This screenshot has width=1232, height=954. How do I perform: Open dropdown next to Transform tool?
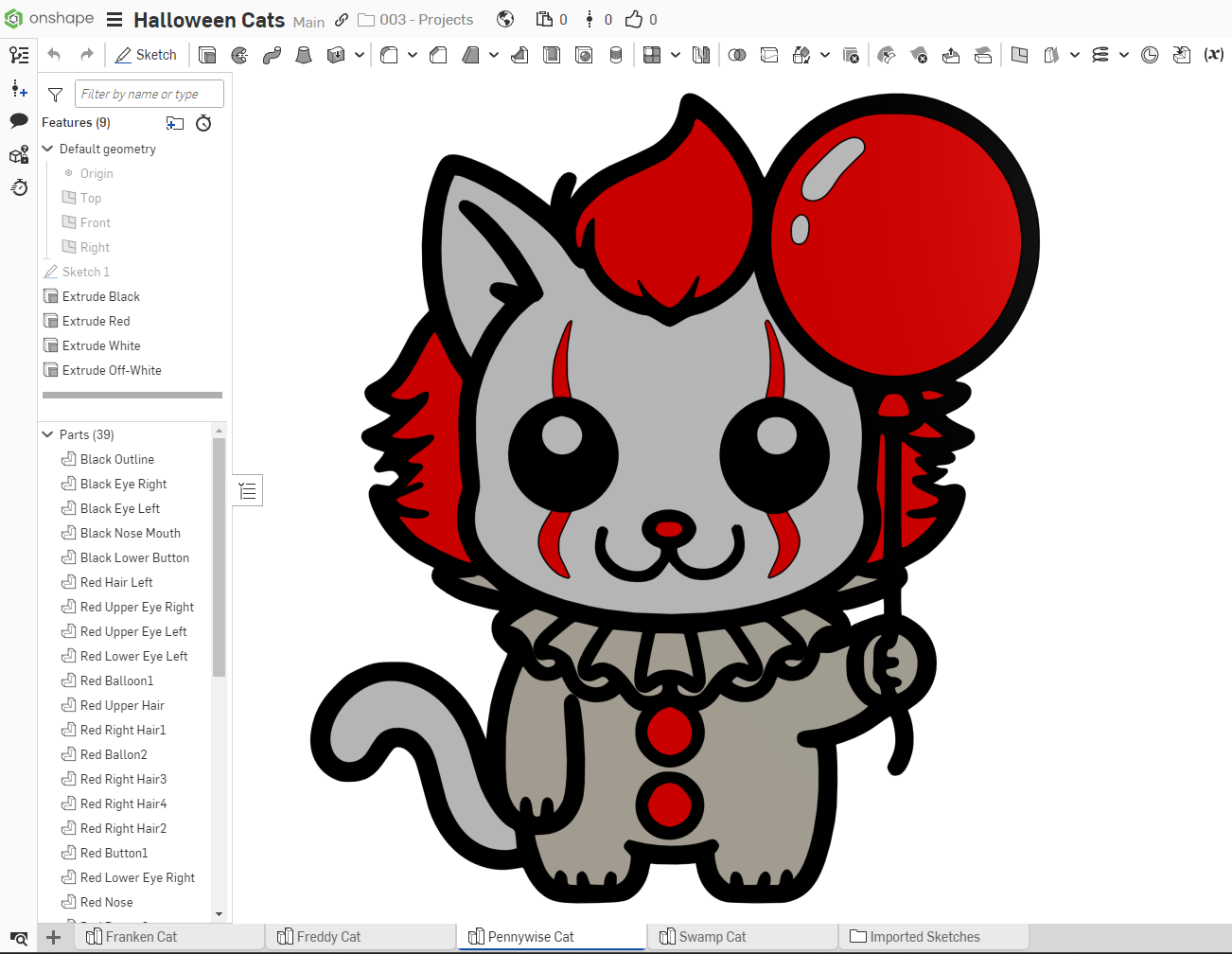point(825,55)
